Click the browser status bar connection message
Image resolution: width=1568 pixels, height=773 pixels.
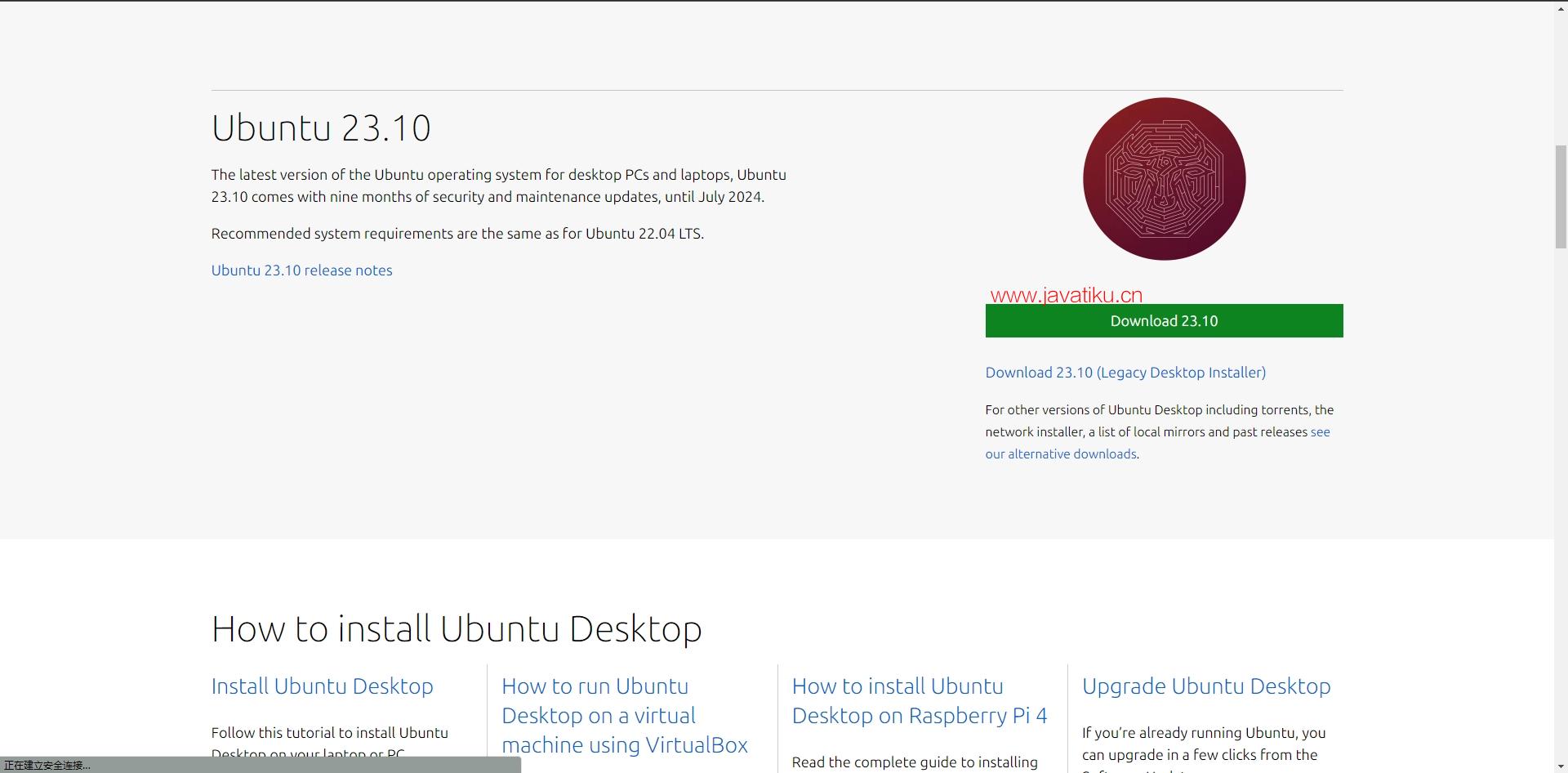pos(47,766)
